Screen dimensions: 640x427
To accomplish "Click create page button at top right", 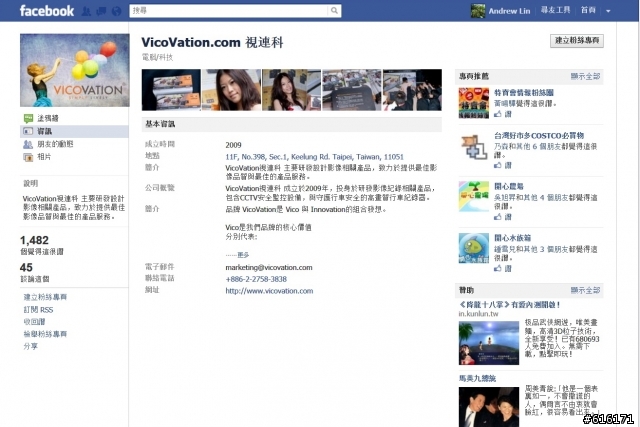I will 577,40.
